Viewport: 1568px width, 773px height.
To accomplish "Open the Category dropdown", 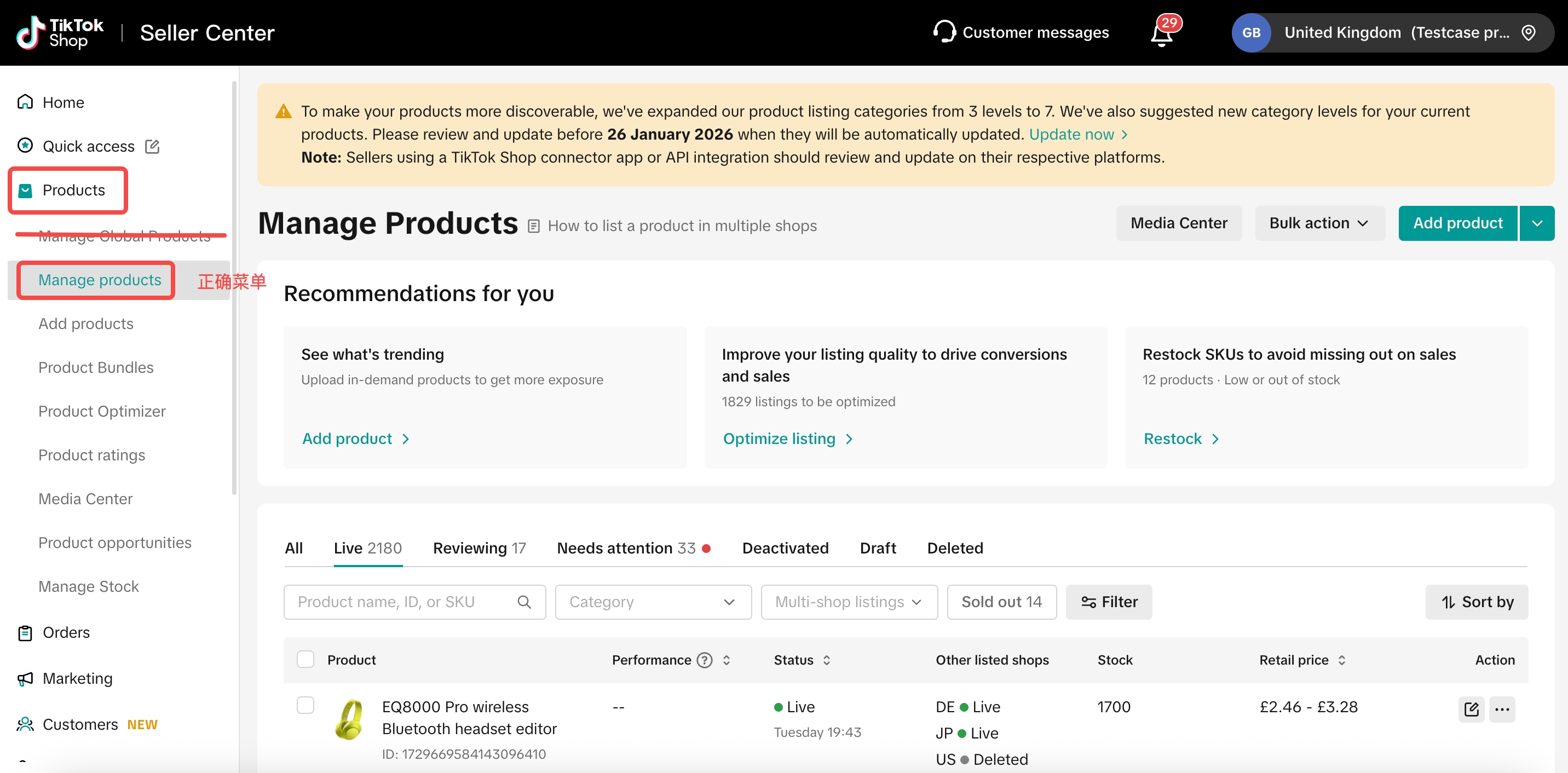I will pyautogui.click(x=653, y=602).
